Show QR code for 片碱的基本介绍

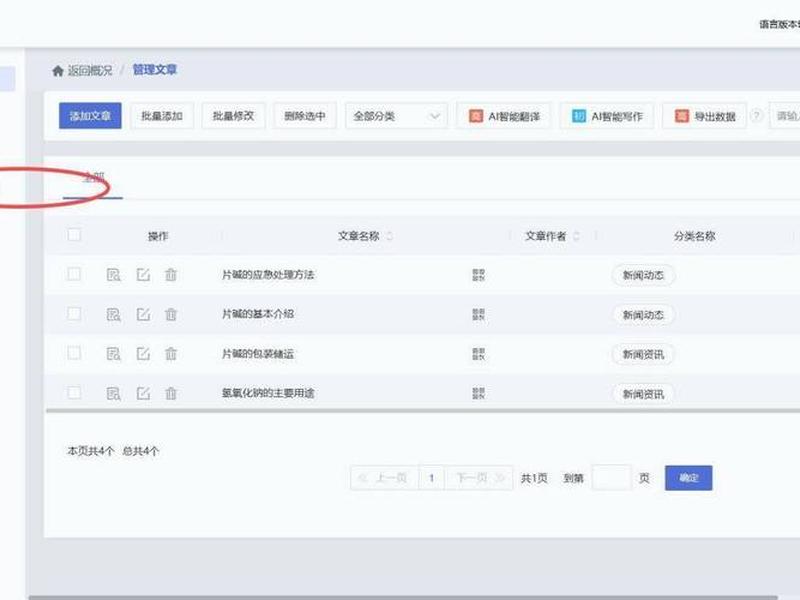(x=479, y=314)
